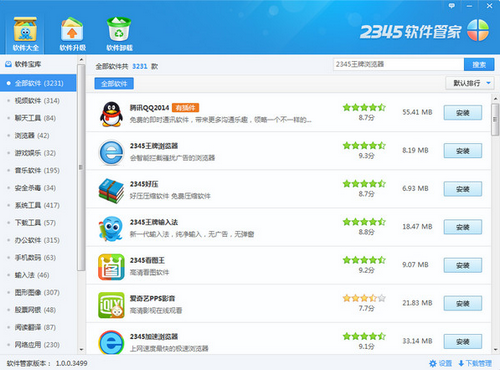Install 2345王牌输入法 with 安装 button
Viewport: 500px width, 370px height.
point(463,227)
